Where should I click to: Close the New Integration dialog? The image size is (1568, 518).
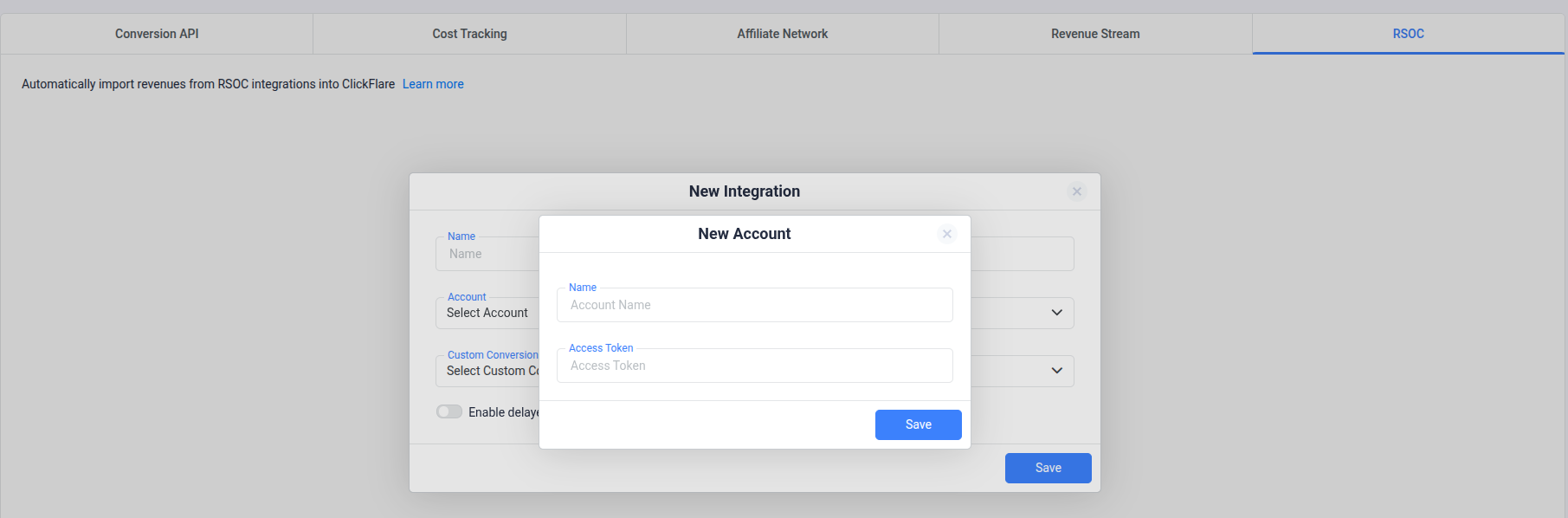click(x=1076, y=191)
